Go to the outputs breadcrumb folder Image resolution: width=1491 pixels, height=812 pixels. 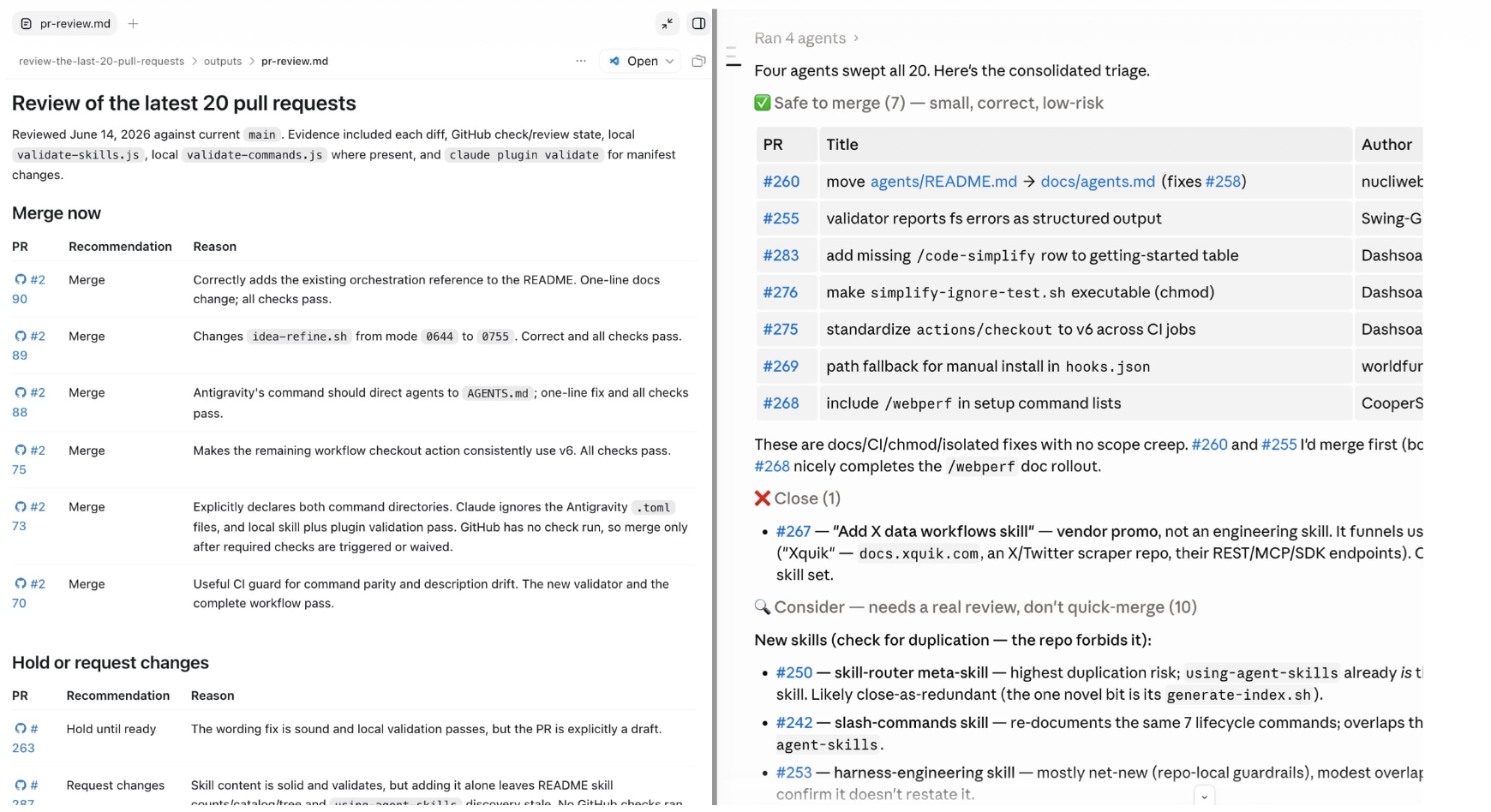pos(223,61)
